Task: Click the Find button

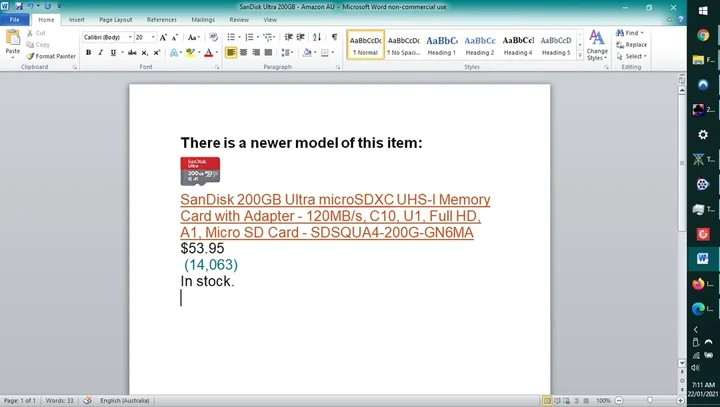Action: (x=630, y=33)
